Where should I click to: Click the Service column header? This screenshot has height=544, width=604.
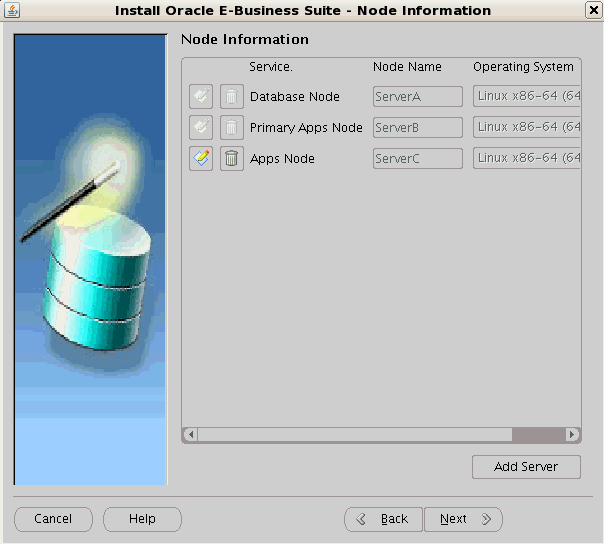[271, 67]
